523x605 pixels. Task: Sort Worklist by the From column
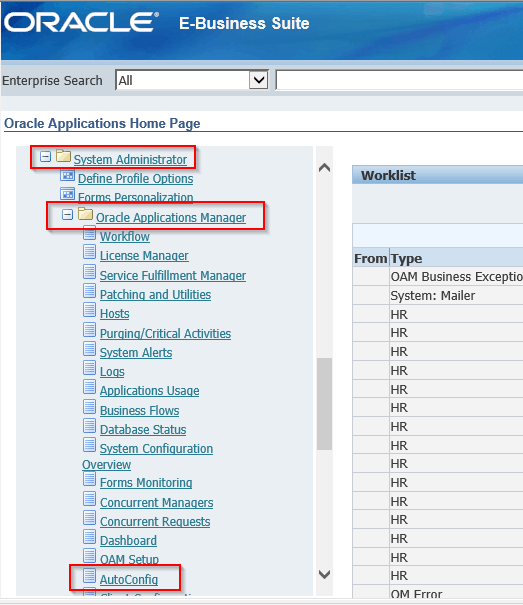[x=371, y=259]
